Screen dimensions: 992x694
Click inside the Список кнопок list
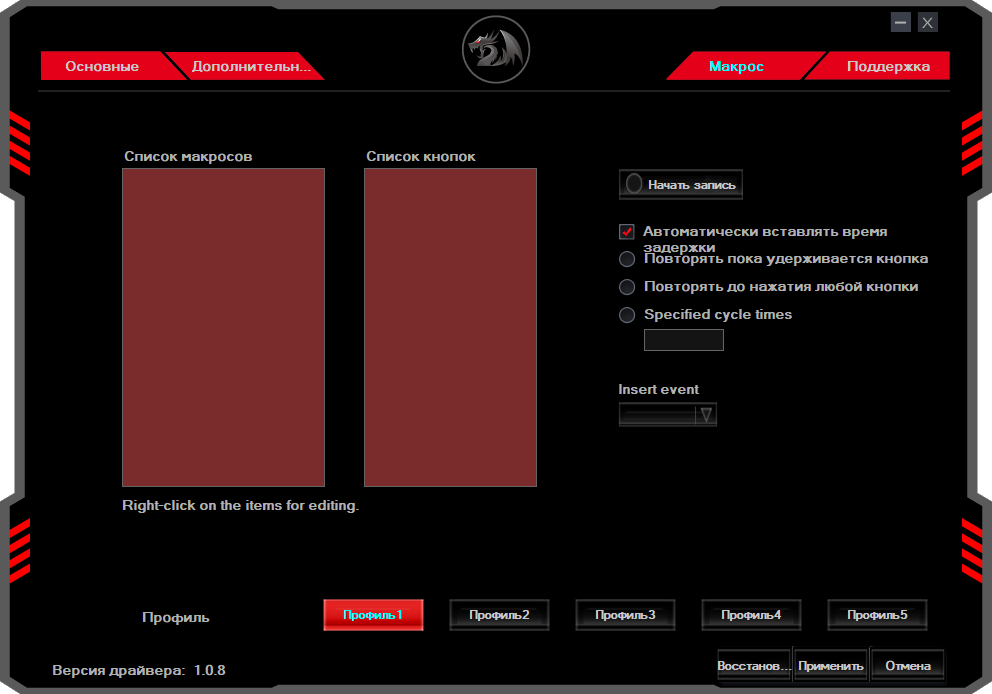pos(450,327)
